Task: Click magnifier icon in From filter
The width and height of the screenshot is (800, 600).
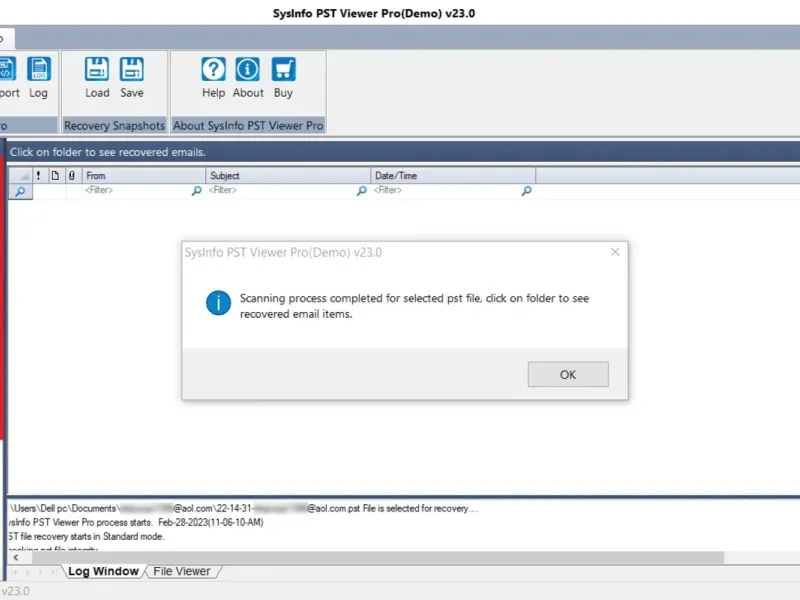Action: pyautogui.click(x=196, y=191)
